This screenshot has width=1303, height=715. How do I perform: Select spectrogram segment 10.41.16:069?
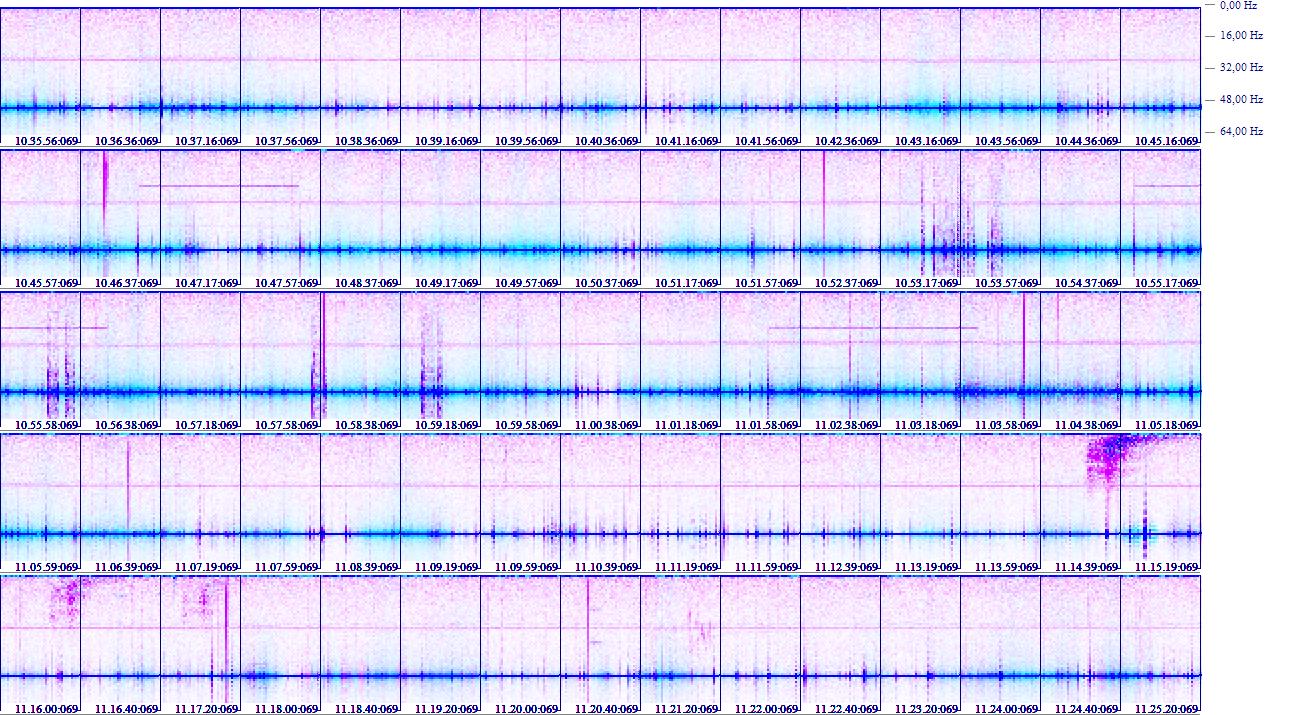[x=680, y=77]
